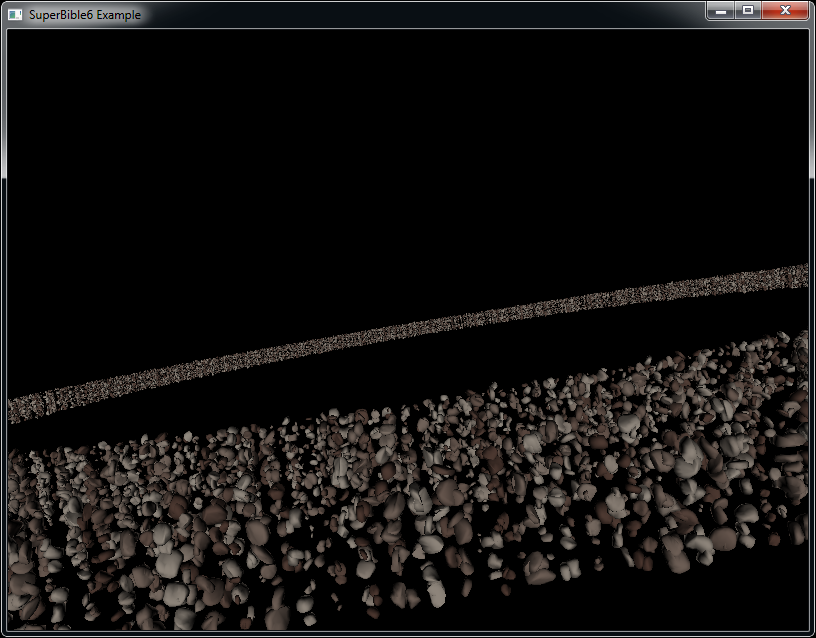Maximize the SuperBible6 Example window
Viewport: 816px width, 638px height.
(748, 10)
